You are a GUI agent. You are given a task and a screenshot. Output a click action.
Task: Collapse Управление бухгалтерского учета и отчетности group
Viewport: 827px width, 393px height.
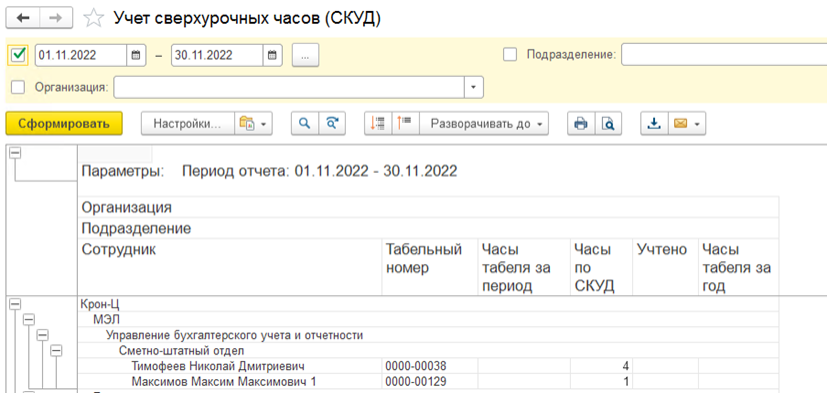42,335
